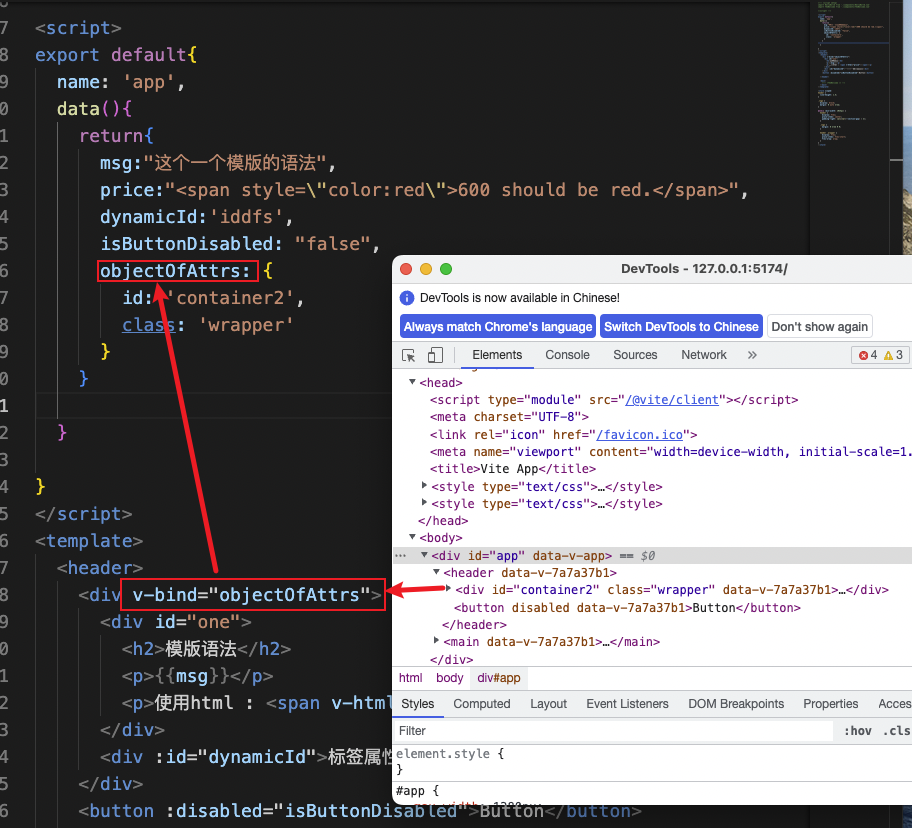Open the Sources tab
This screenshot has height=828, width=912.
coord(635,355)
